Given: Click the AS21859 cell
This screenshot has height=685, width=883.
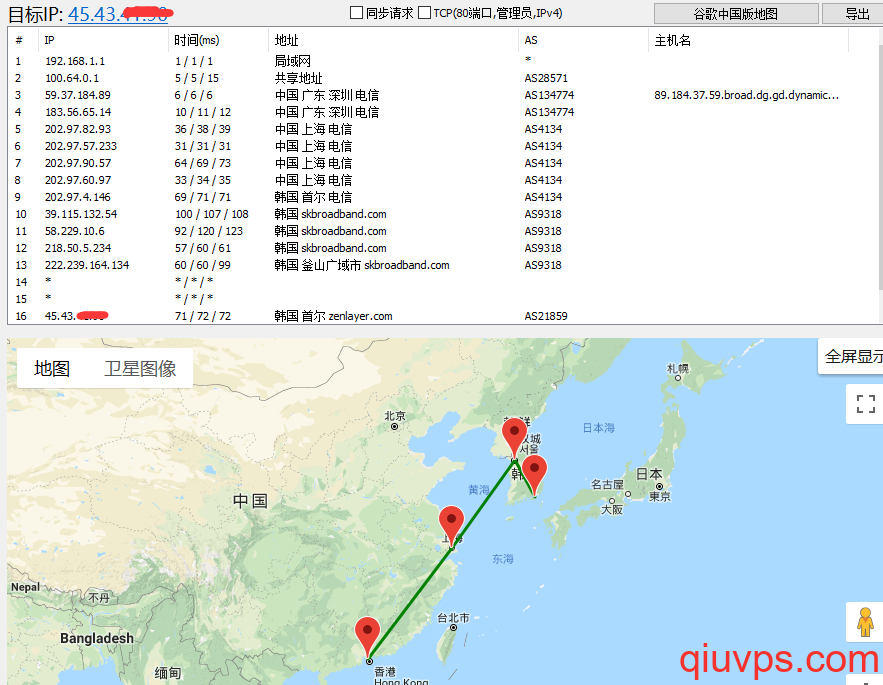Looking at the screenshot, I should (x=546, y=316).
